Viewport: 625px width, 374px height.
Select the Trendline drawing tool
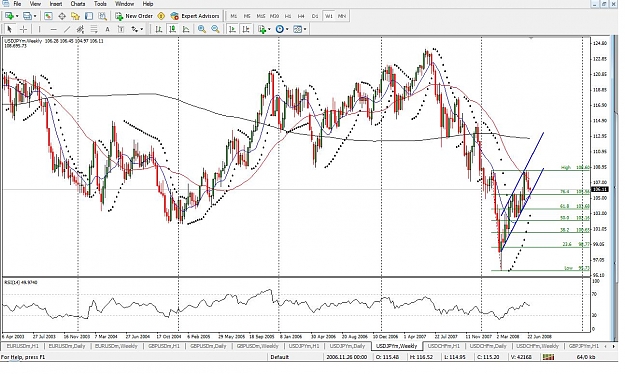click(67, 29)
